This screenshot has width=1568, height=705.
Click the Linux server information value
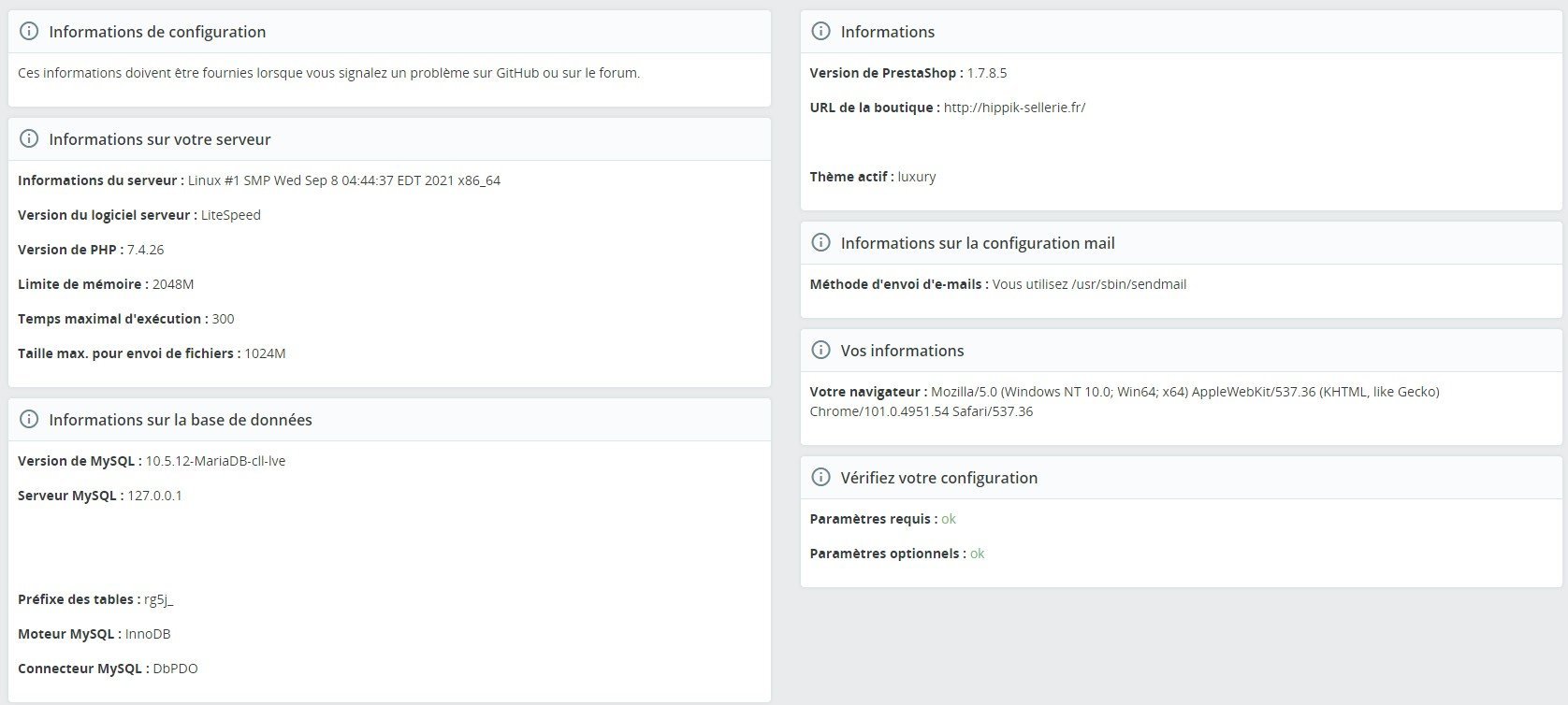[x=344, y=180]
